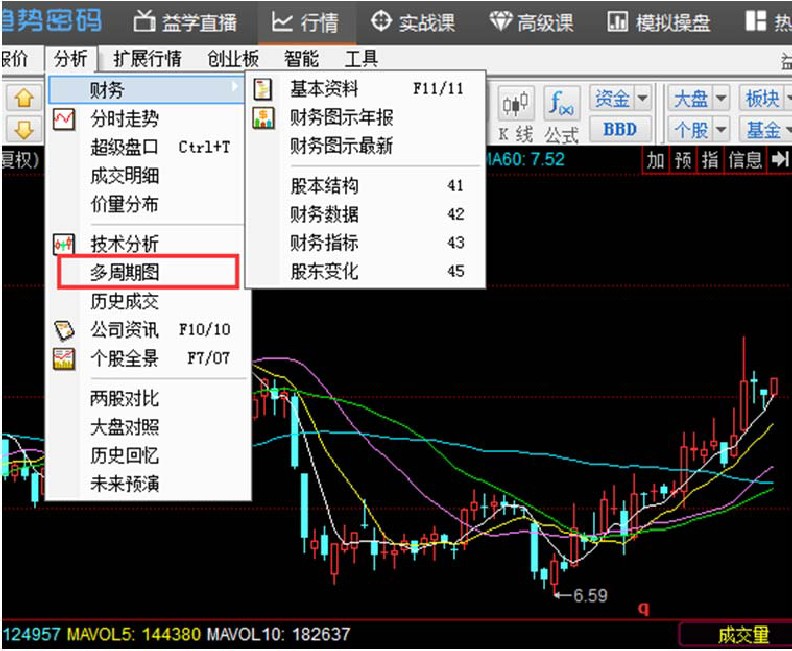This screenshot has height=651, width=792.
Task: Switch to the 实战课 tab
Action: click(x=414, y=21)
